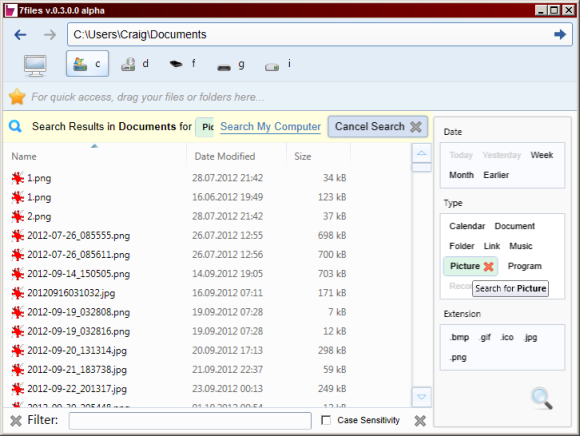This screenshot has width=580, height=436.
Task: Enable Case Sensitivity checkbox
Action: tap(326, 420)
